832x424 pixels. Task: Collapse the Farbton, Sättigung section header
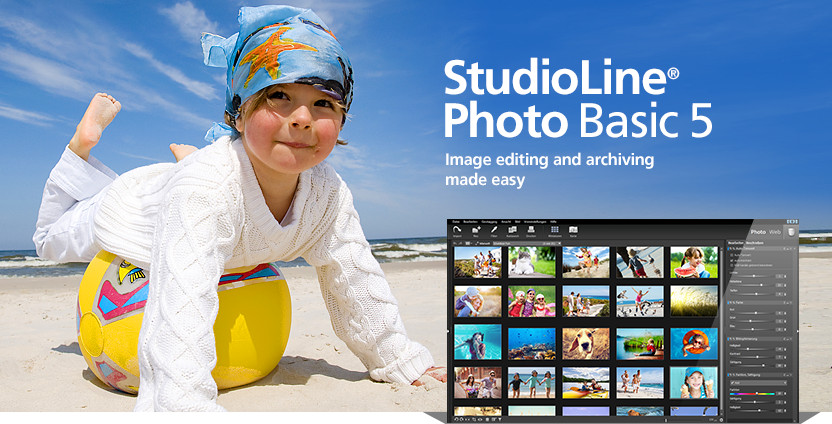[x=761, y=375]
